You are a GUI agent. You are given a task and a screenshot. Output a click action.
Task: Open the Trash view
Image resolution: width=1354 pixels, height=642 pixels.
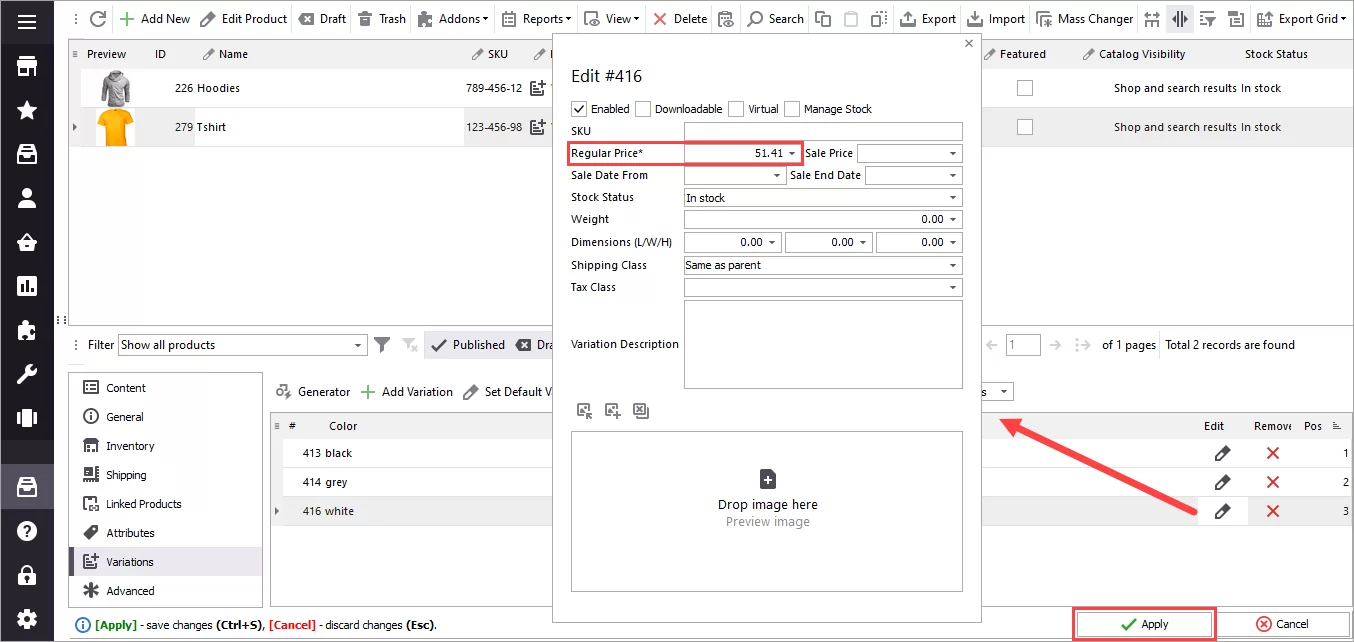[x=381, y=18]
